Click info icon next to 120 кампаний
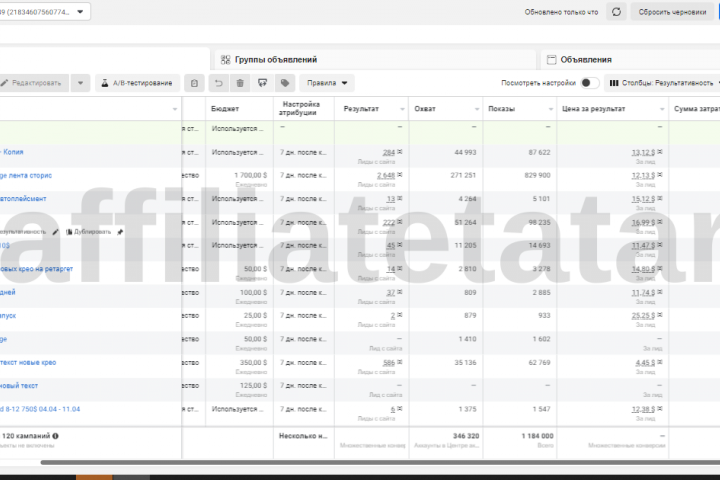The height and width of the screenshot is (480, 720). pyautogui.click(x=56, y=436)
